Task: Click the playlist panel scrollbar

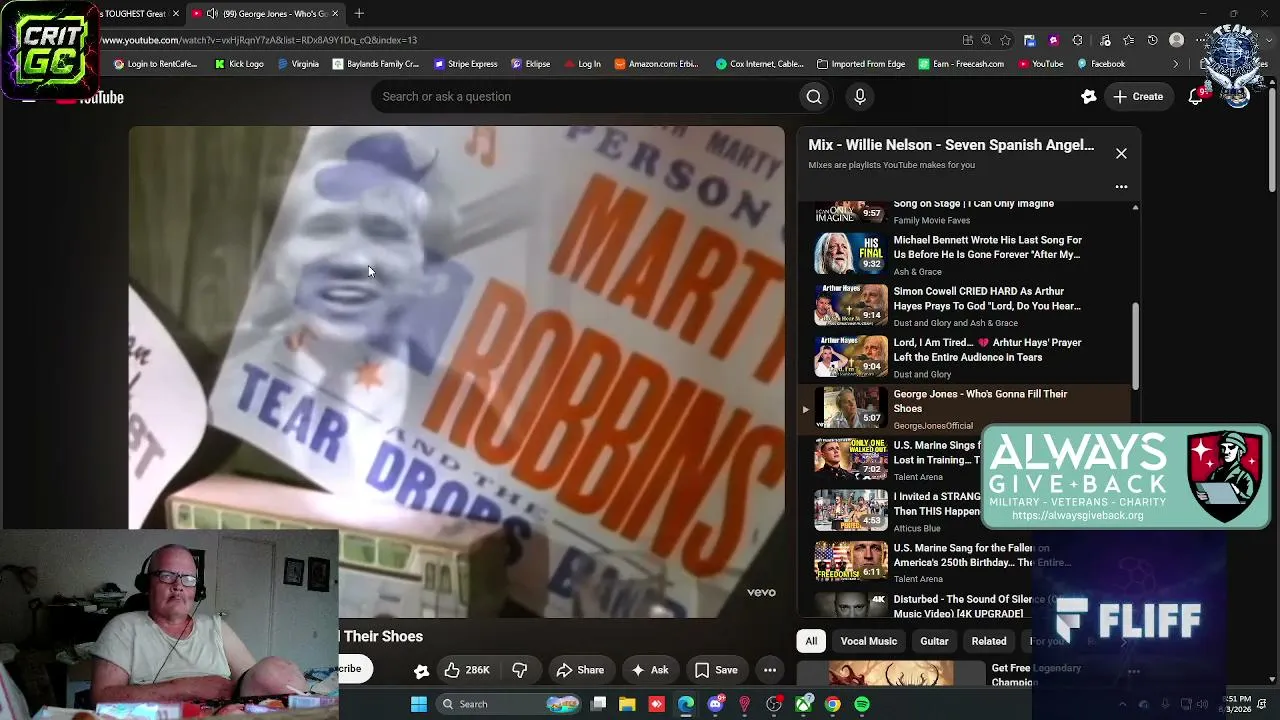Action: (x=1135, y=345)
